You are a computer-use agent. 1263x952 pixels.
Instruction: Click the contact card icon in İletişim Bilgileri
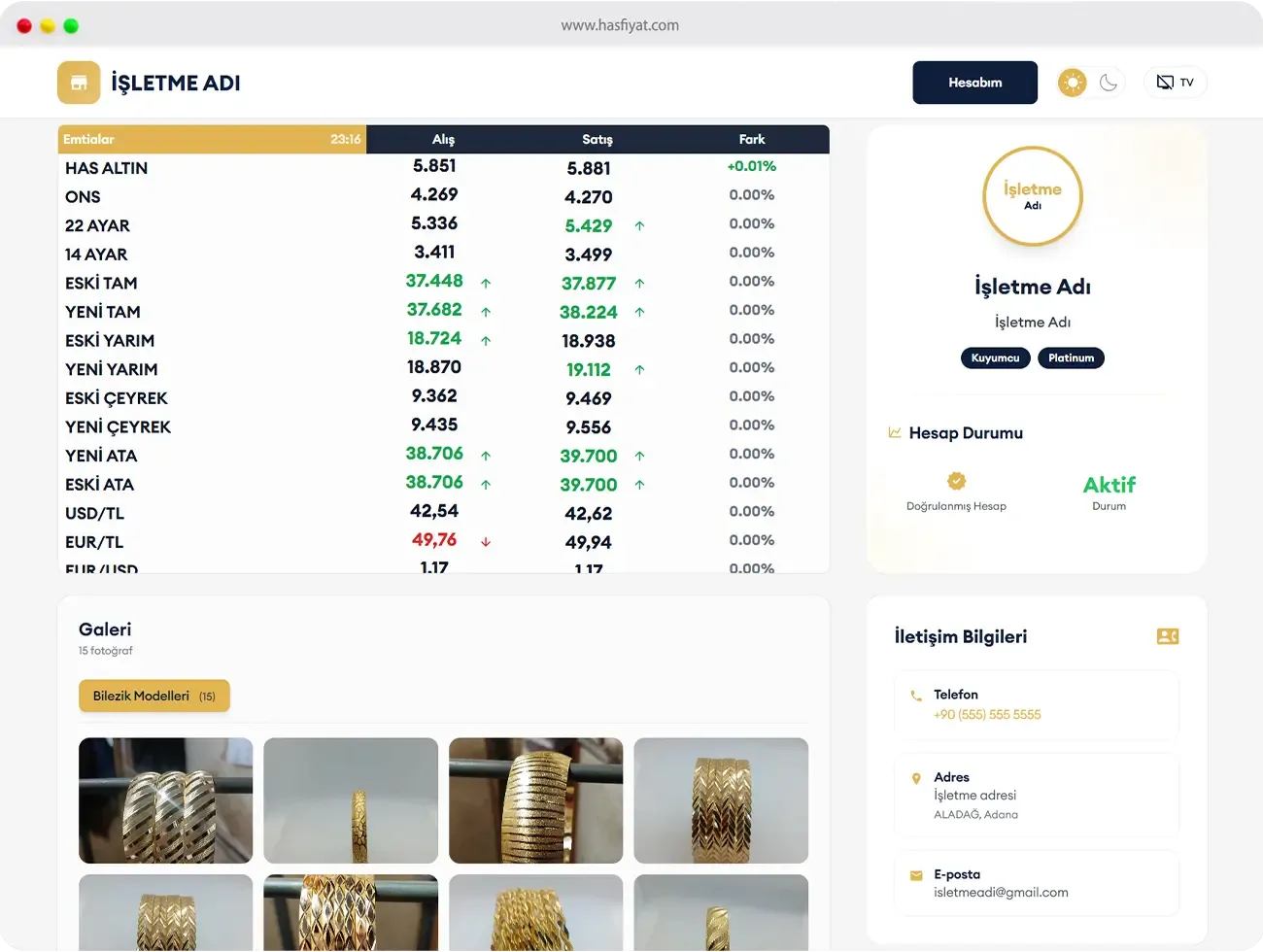click(x=1168, y=636)
